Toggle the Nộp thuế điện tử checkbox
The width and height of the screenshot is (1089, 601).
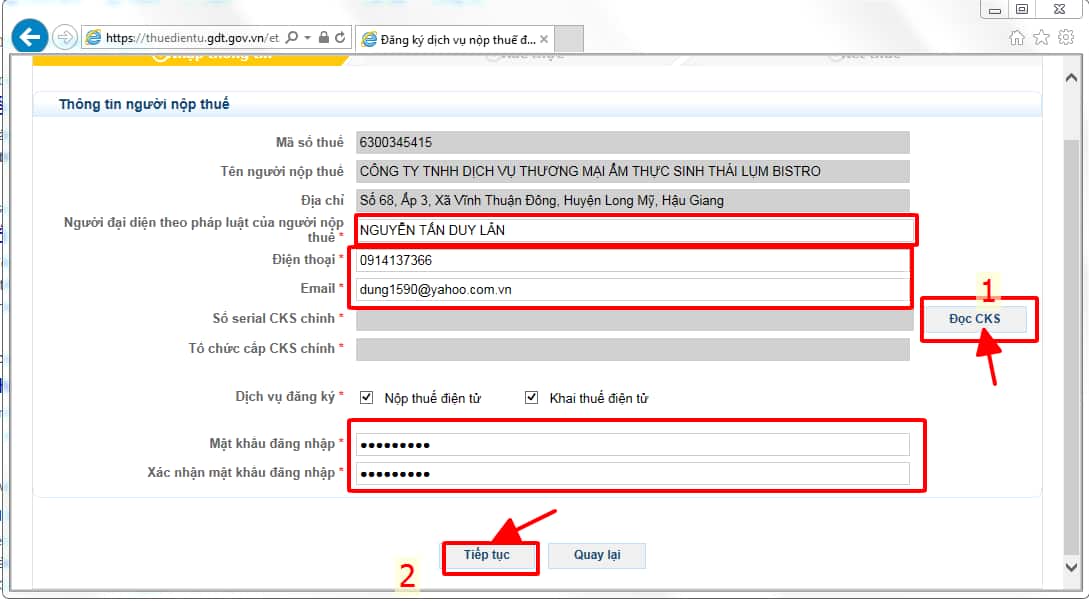(366, 398)
